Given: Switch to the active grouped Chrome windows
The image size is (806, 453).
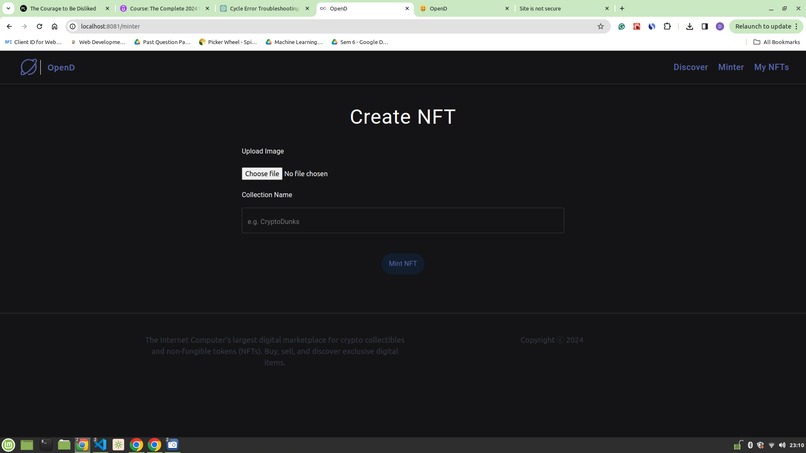Looking at the screenshot, I should pos(82,445).
